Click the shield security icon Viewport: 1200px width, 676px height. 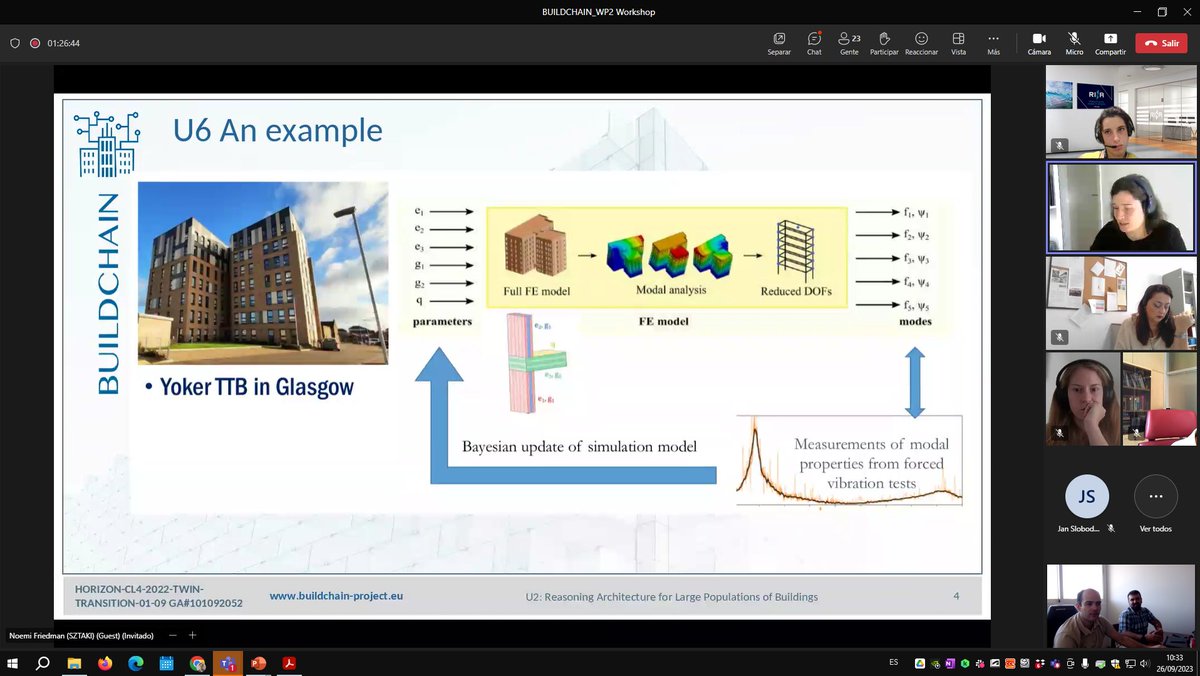14,43
